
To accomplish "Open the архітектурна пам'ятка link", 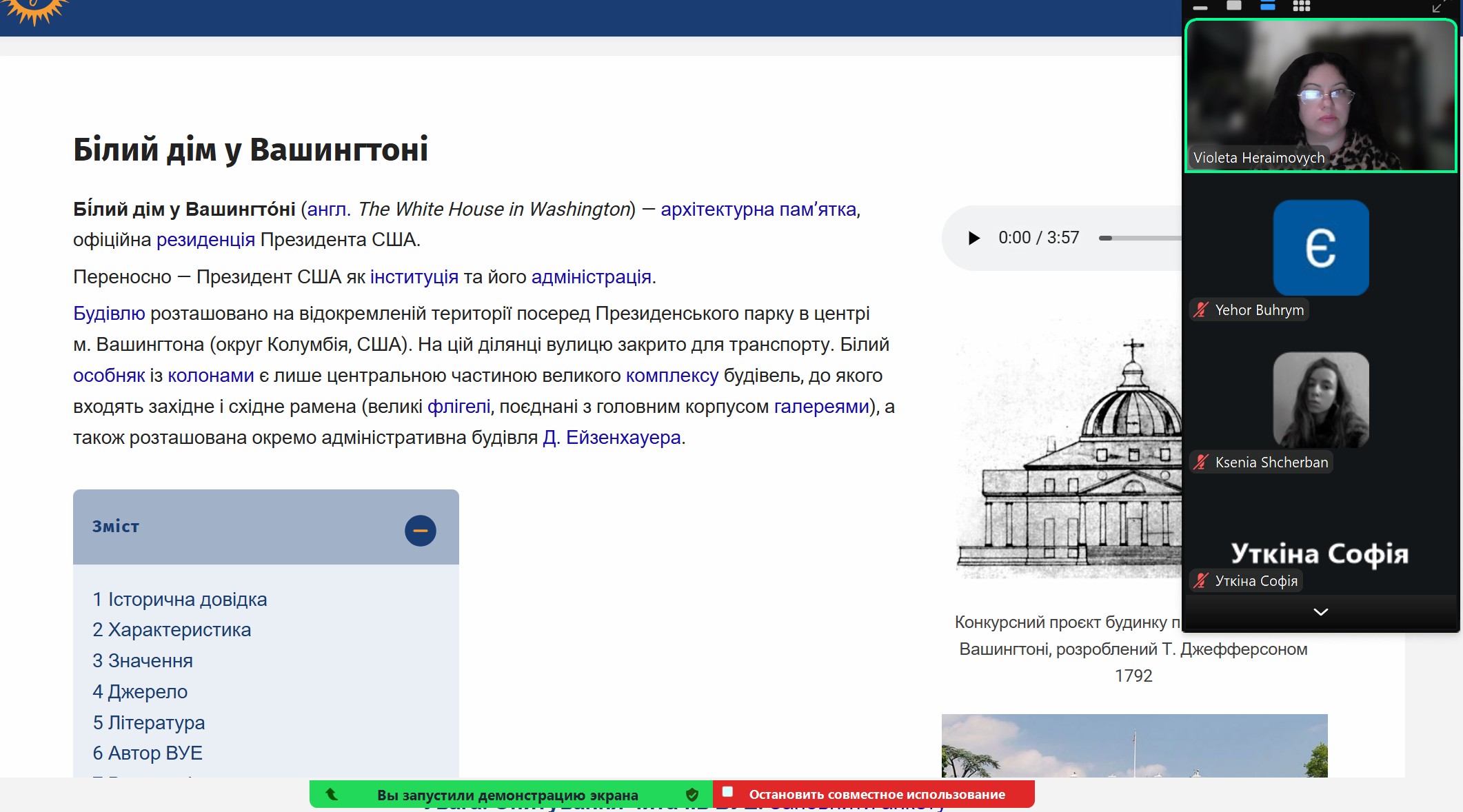I will click(x=758, y=210).
